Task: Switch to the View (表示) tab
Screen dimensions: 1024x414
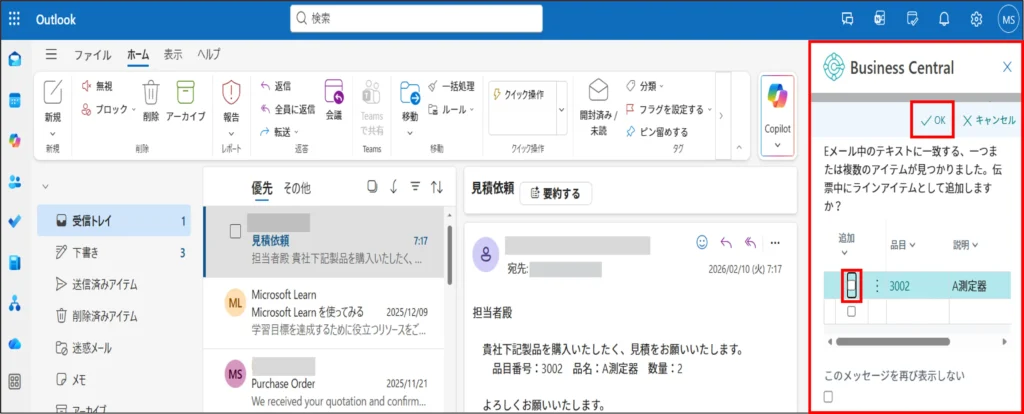Action: (x=173, y=55)
